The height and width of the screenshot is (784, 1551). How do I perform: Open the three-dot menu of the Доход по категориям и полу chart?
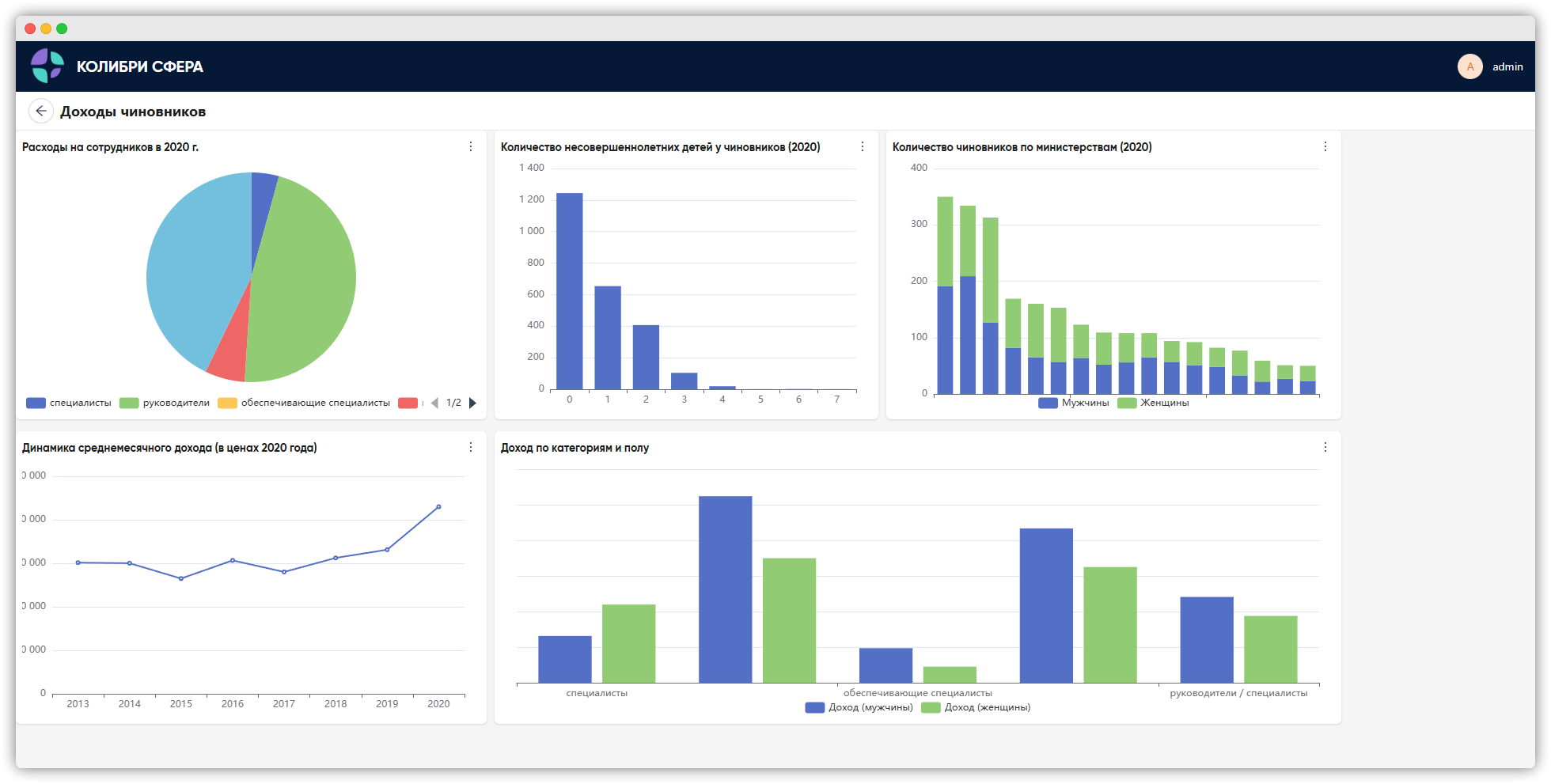(1325, 448)
